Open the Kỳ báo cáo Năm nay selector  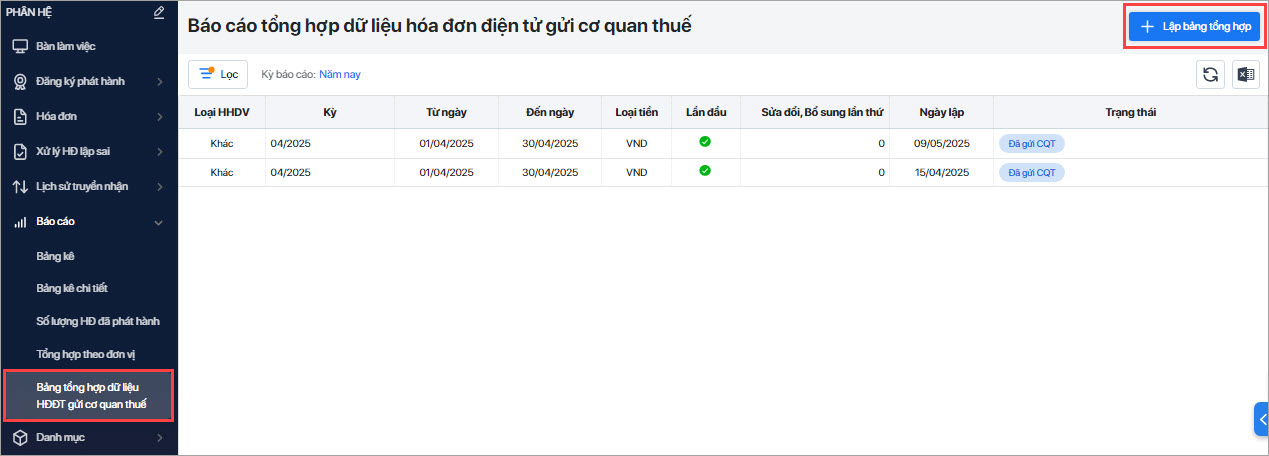340,75
